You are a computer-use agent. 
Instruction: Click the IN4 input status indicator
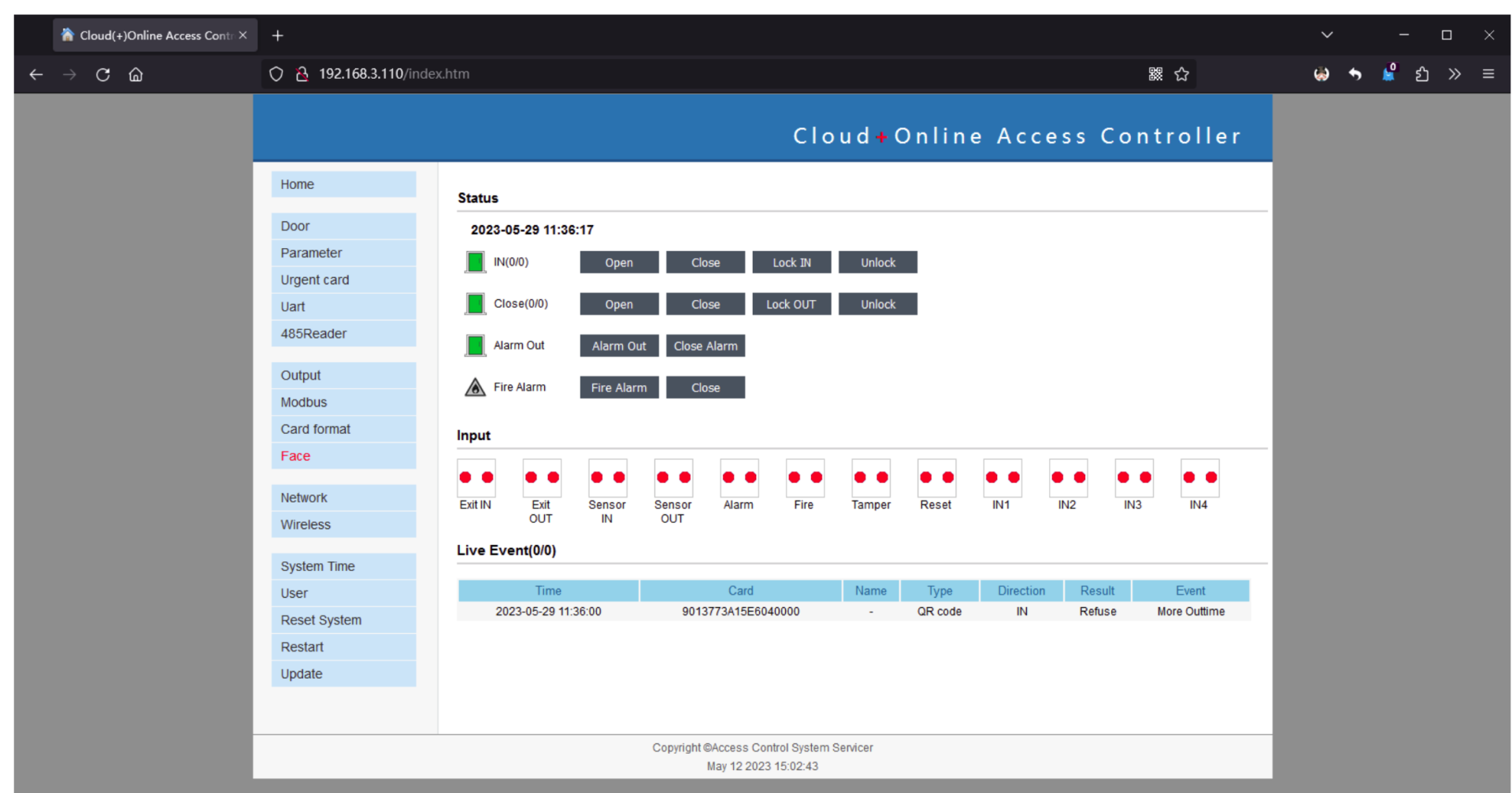pos(1199,478)
